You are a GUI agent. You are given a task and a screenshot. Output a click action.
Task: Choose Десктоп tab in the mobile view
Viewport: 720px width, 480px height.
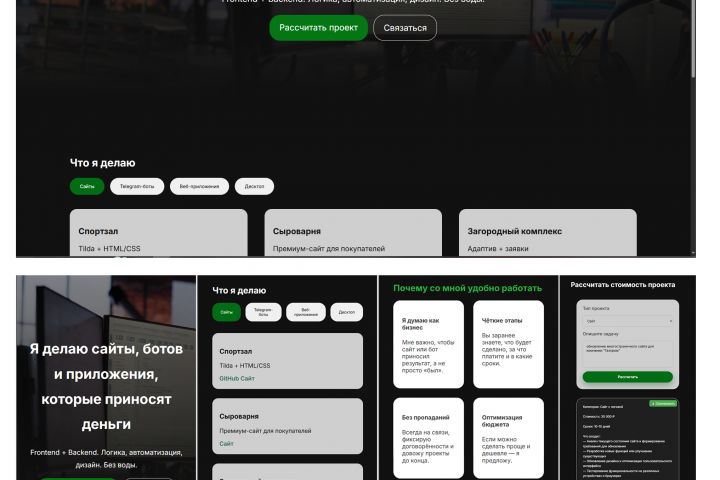click(x=347, y=312)
